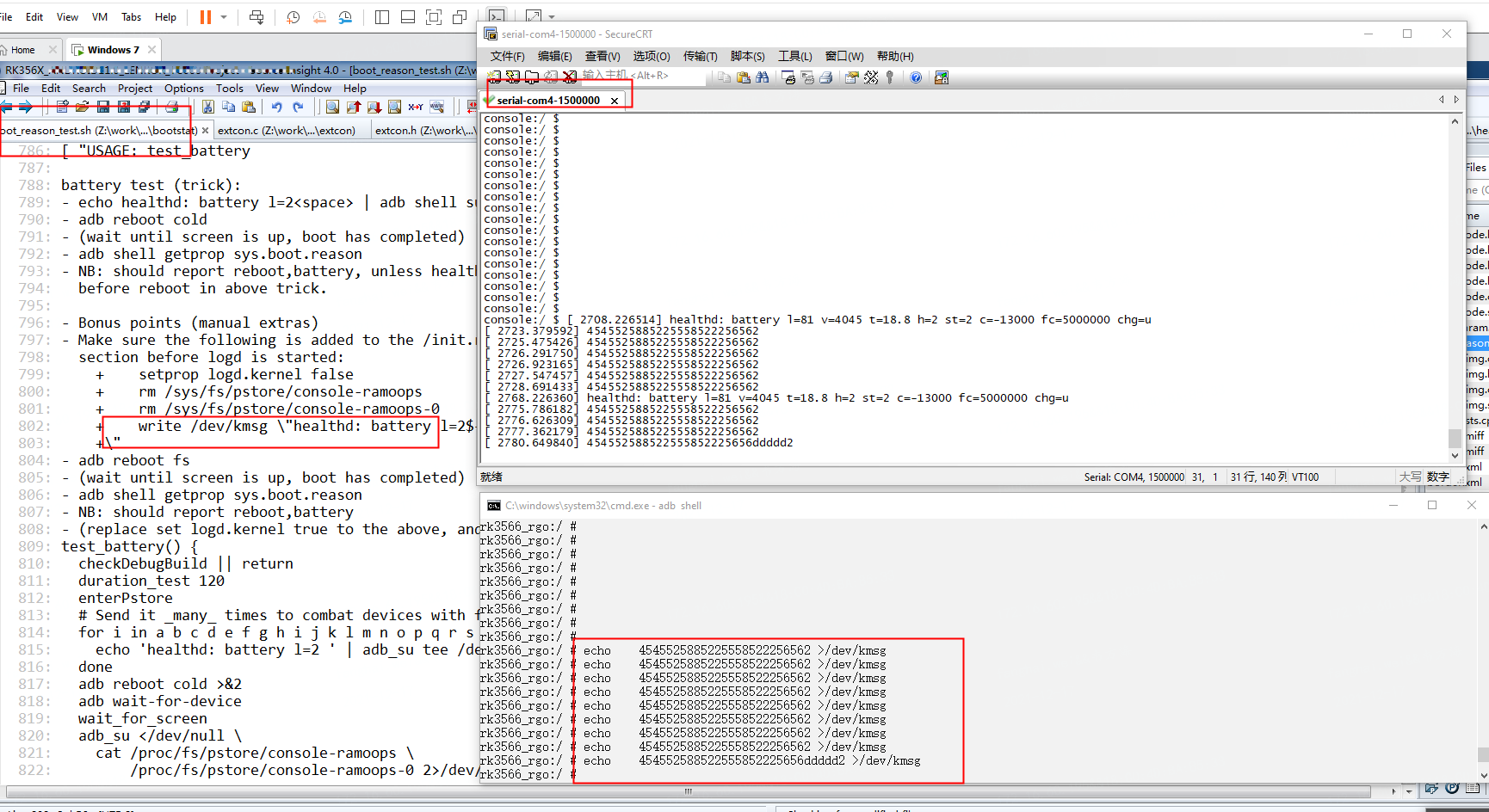Viewport: 1489px width, 812px height.
Task: Open the 传输(T) menu in SecureCRT
Action: (700, 56)
